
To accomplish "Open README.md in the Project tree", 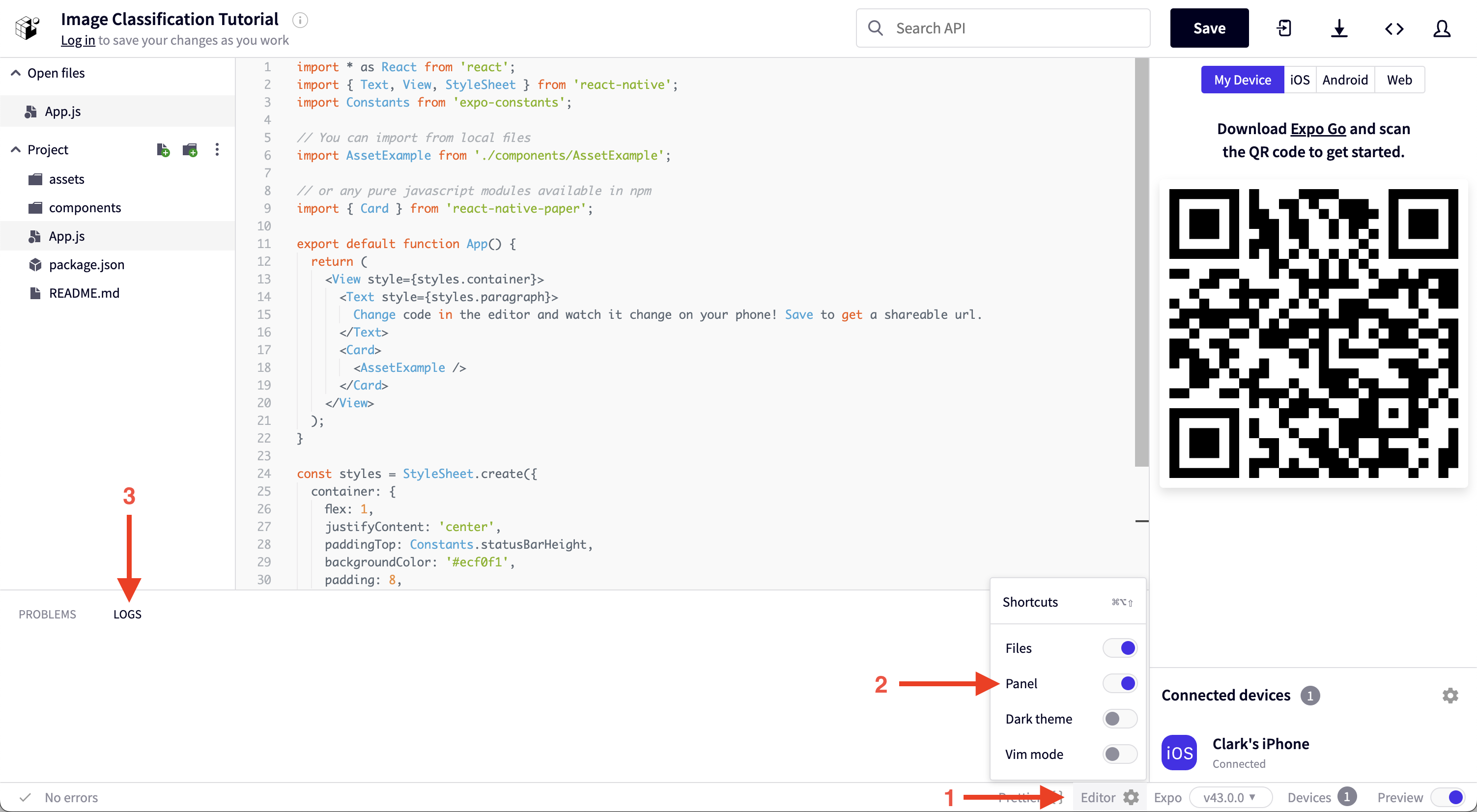I will coord(117,293).
